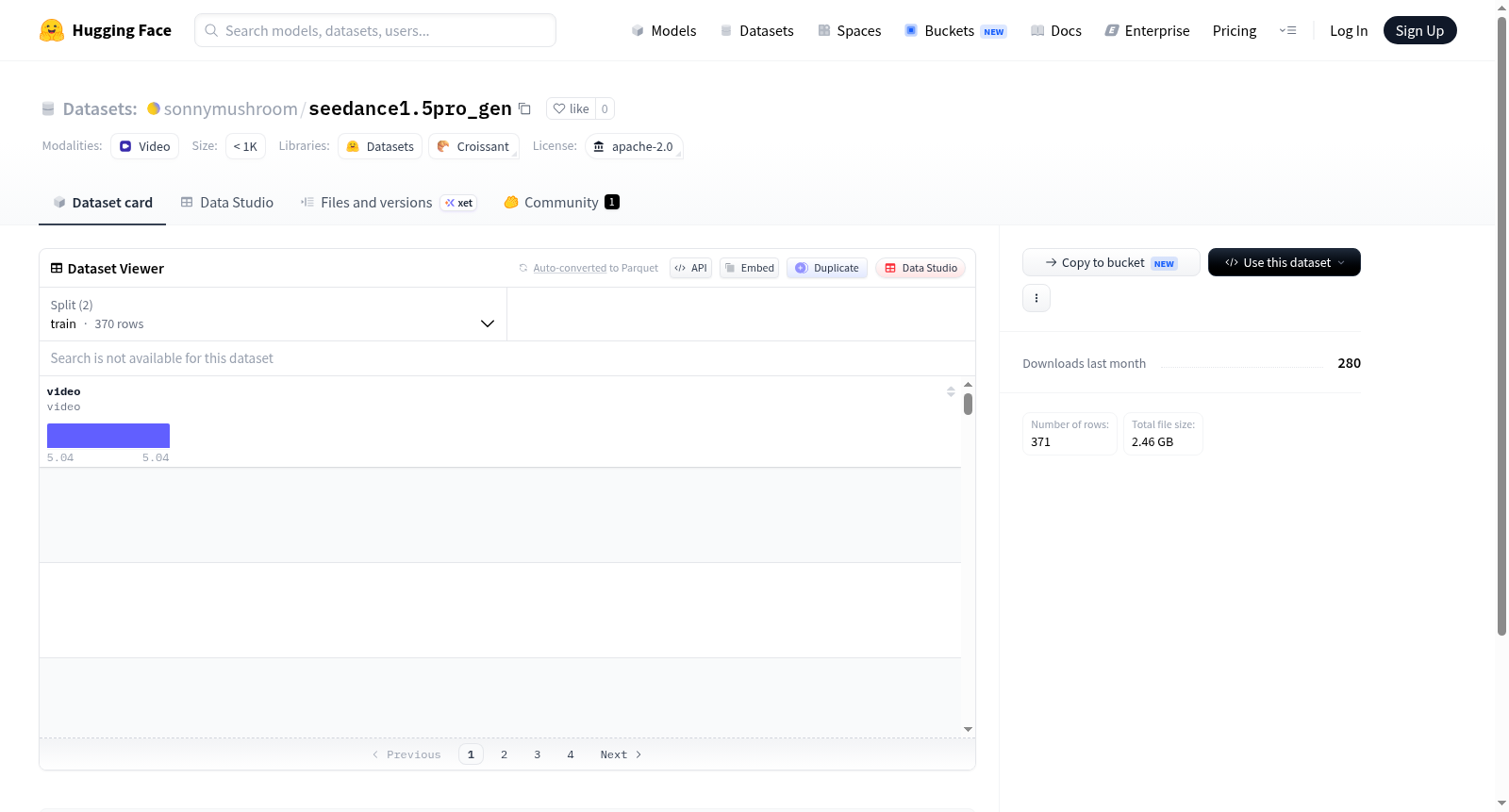Open the apache-2.0 license tag
The width and height of the screenshot is (1509, 812).
[x=634, y=146]
